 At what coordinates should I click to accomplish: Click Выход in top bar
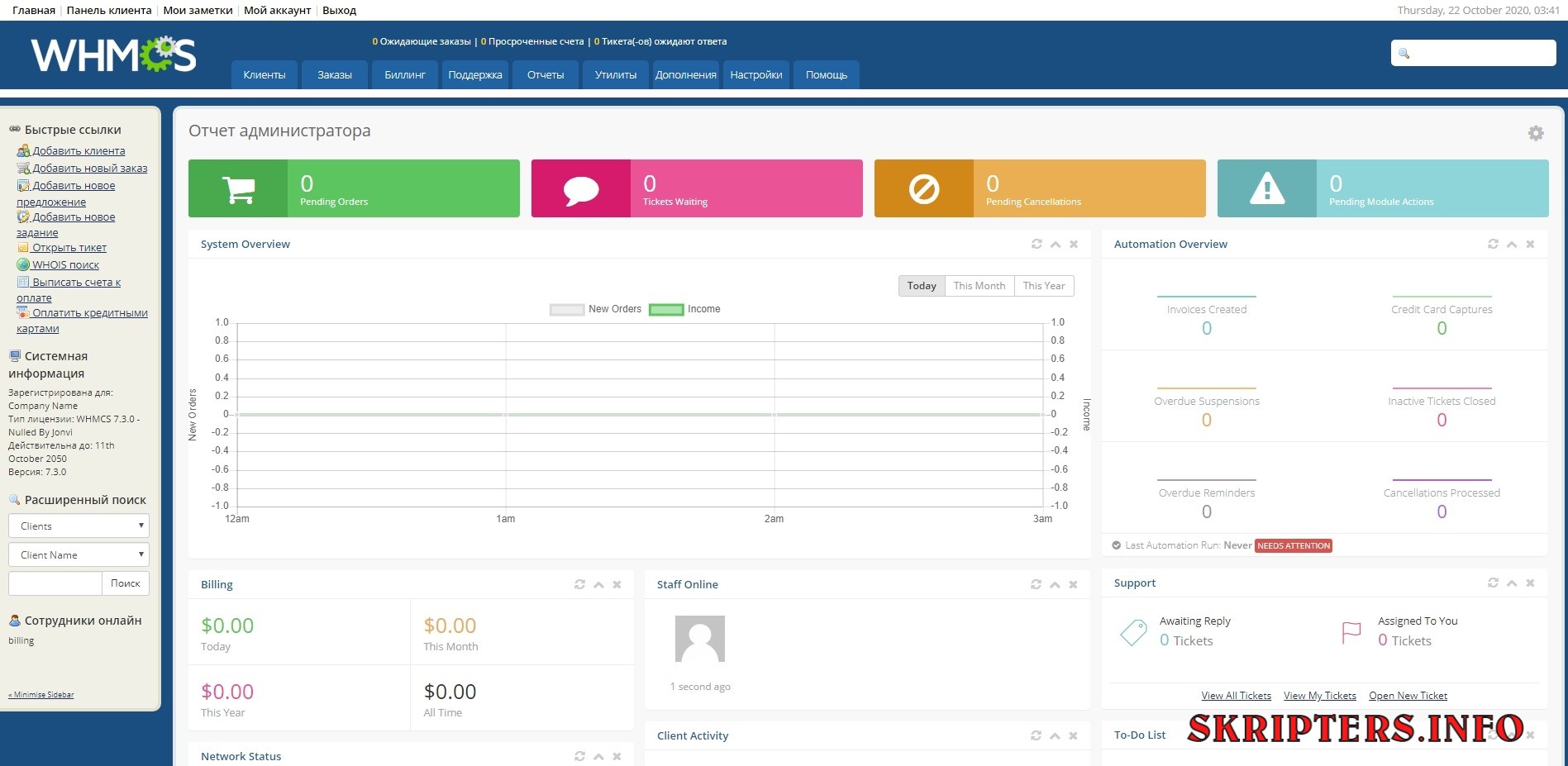[339, 11]
